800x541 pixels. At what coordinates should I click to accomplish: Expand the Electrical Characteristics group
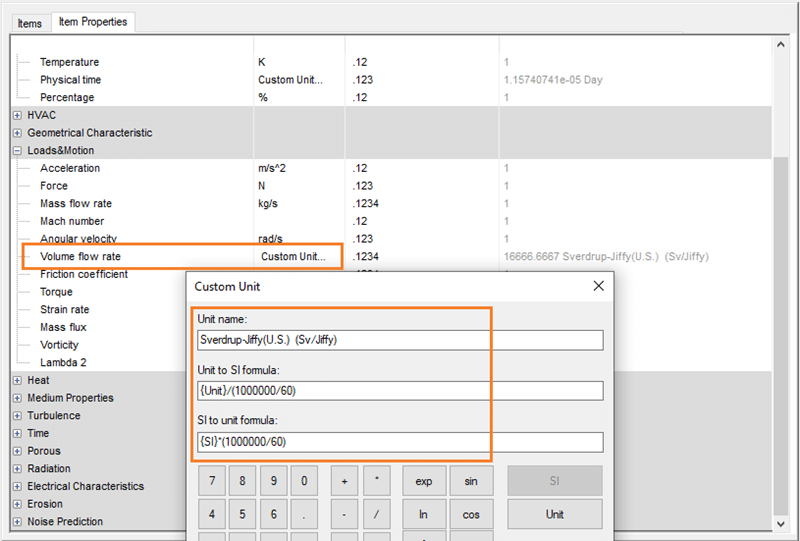(x=17, y=486)
